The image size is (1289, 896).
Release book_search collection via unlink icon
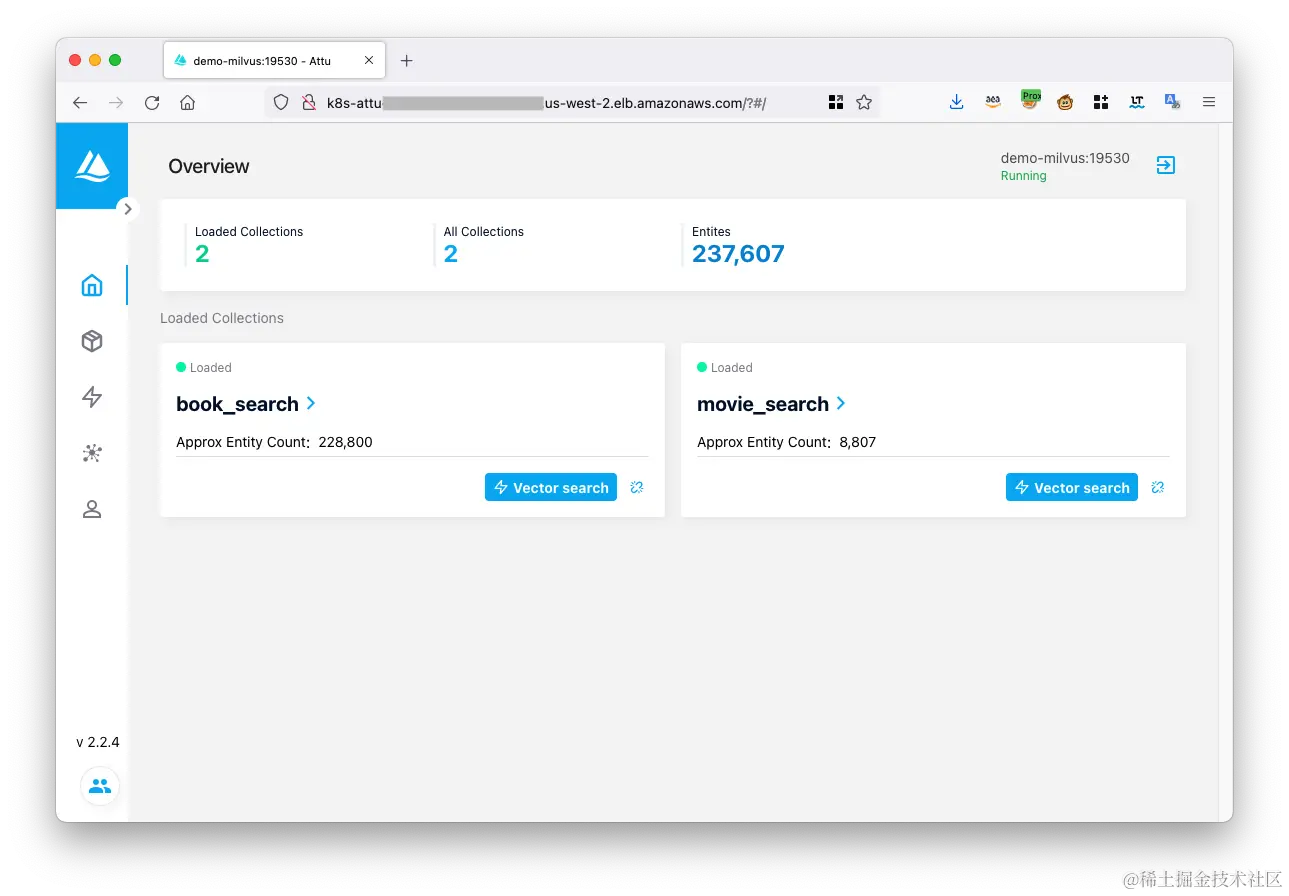point(637,487)
